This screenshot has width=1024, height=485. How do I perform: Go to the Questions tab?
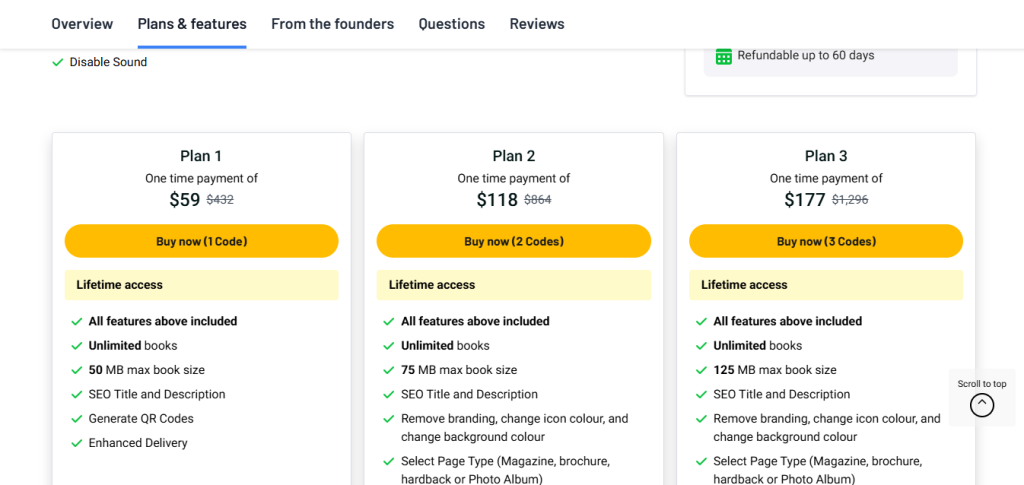(x=451, y=24)
